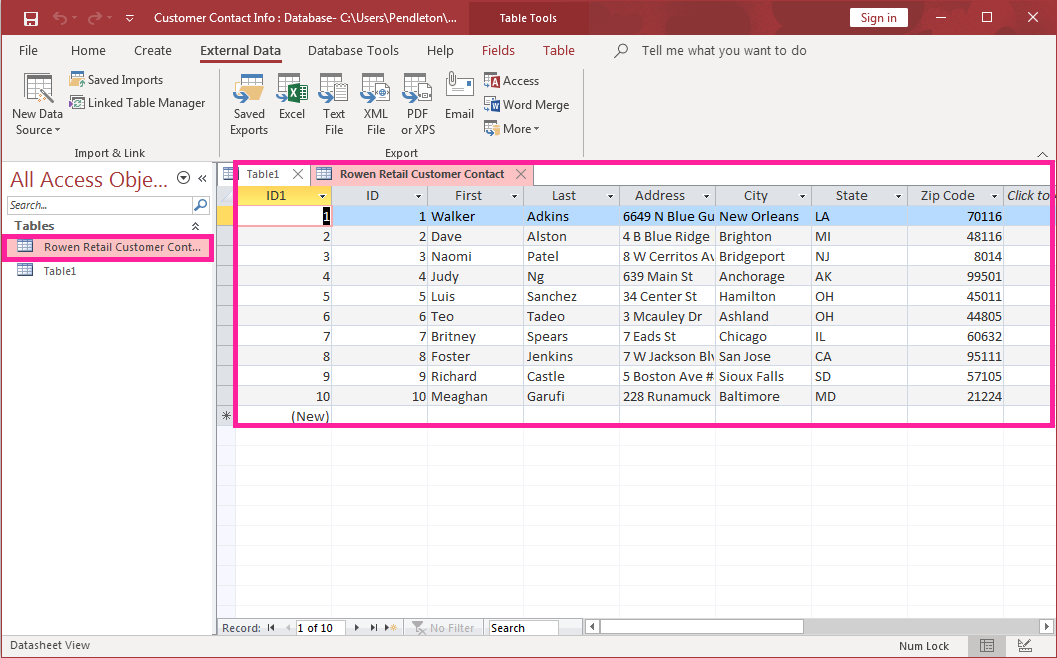This screenshot has width=1057, height=658.
Task: Send table data via Email
Action: [x=459, y=103]
